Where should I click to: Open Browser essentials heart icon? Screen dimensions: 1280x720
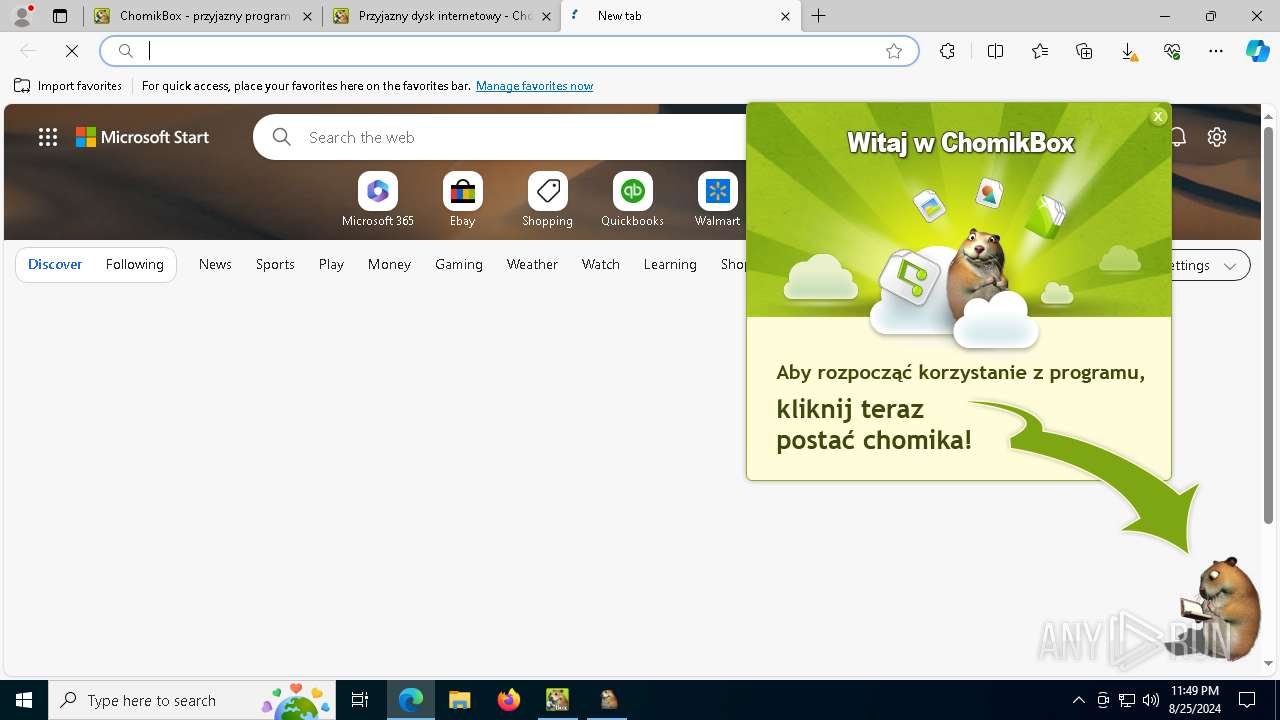(x=1172, y=51)
